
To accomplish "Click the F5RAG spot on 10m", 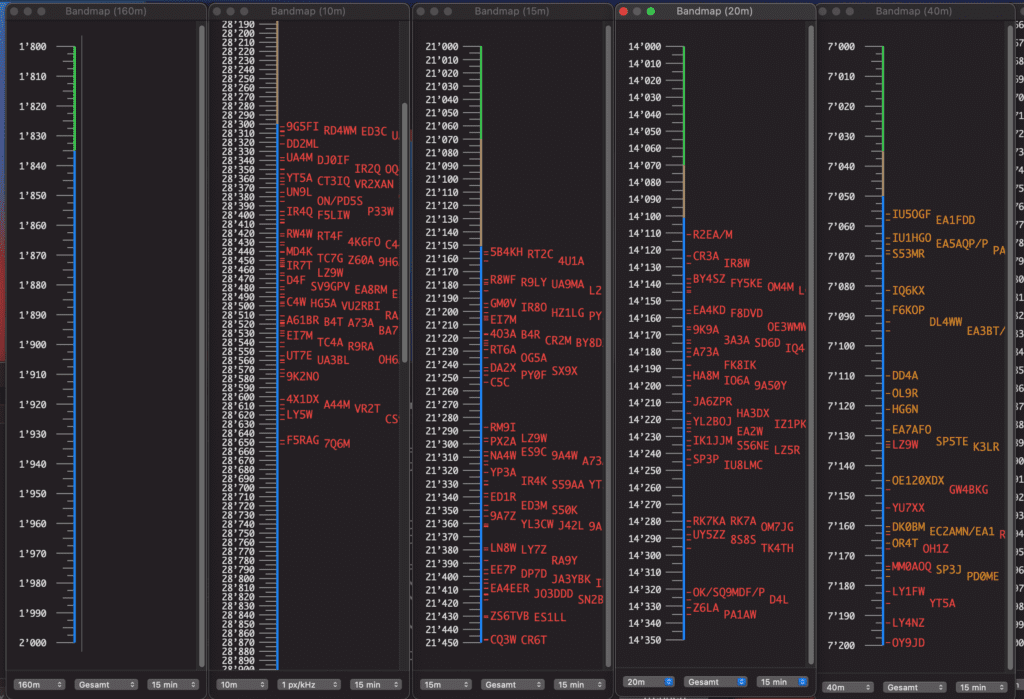I will click(x=303, y=440).
